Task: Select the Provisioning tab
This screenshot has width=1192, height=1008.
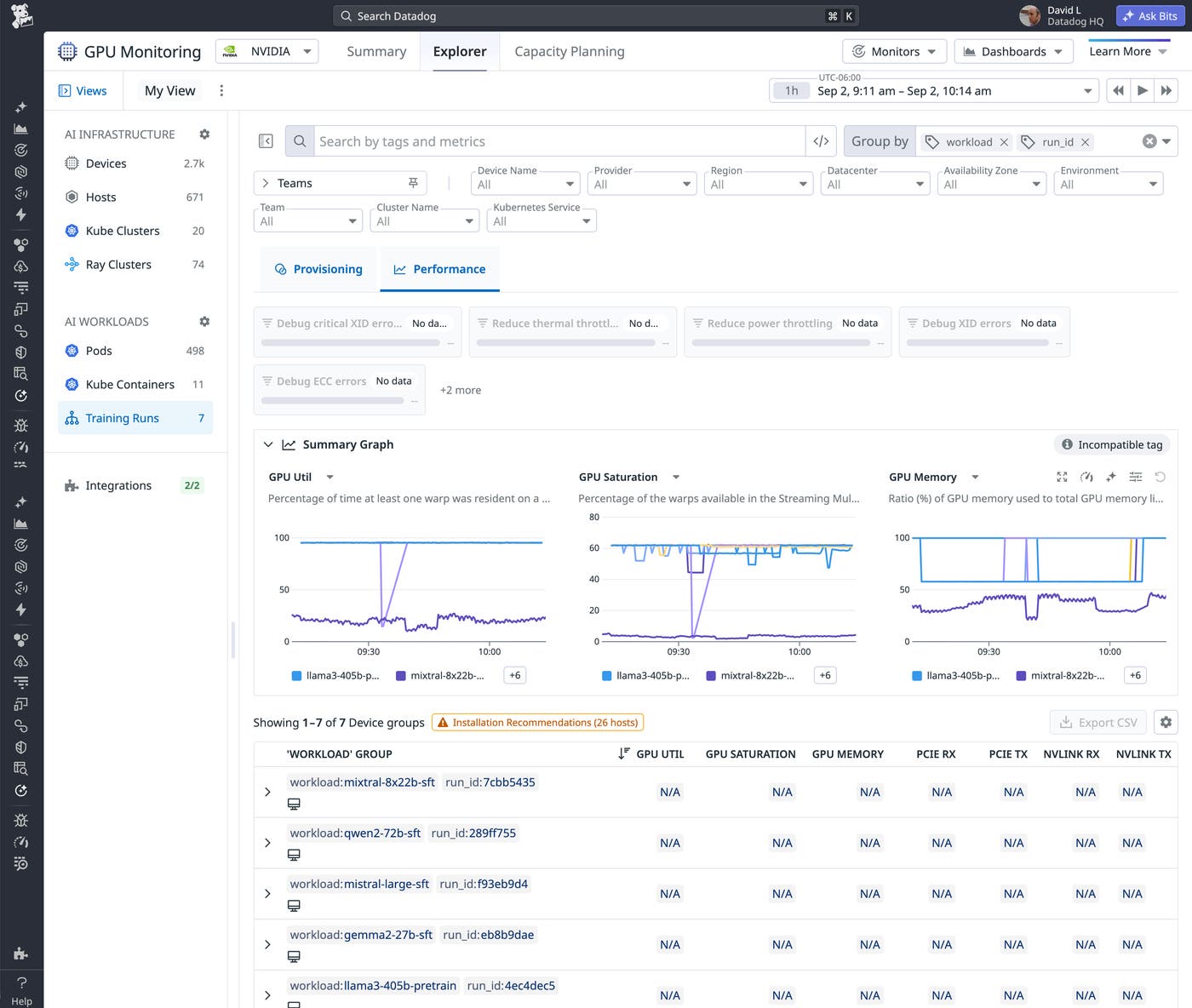Action: point(318,269)
